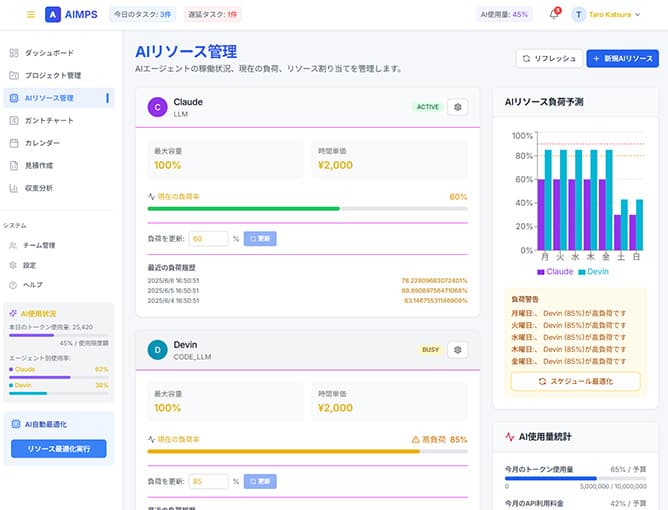Viewport: 668px width, 510px height.
Task: Click the 更新 button in Claude card
Action: point(260,239)
